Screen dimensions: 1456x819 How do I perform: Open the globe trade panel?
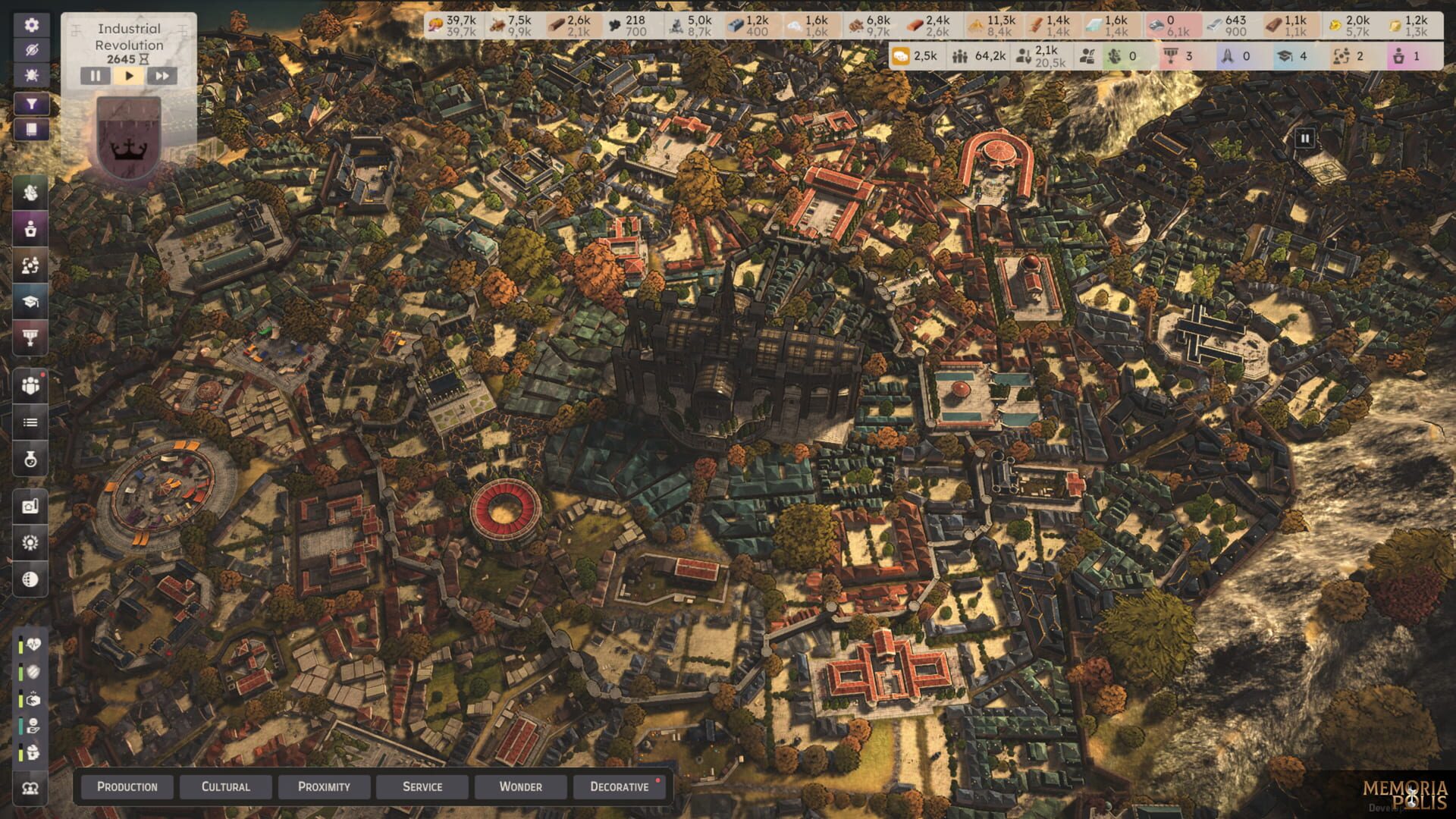tap(30, 579)
